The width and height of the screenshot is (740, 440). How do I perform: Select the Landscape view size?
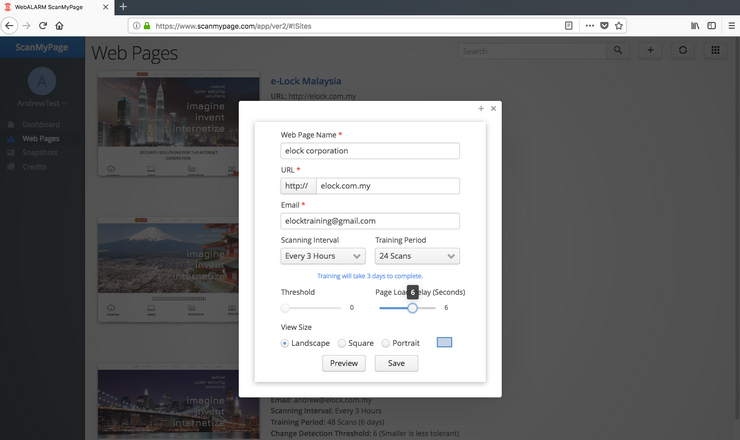[285, 343]
